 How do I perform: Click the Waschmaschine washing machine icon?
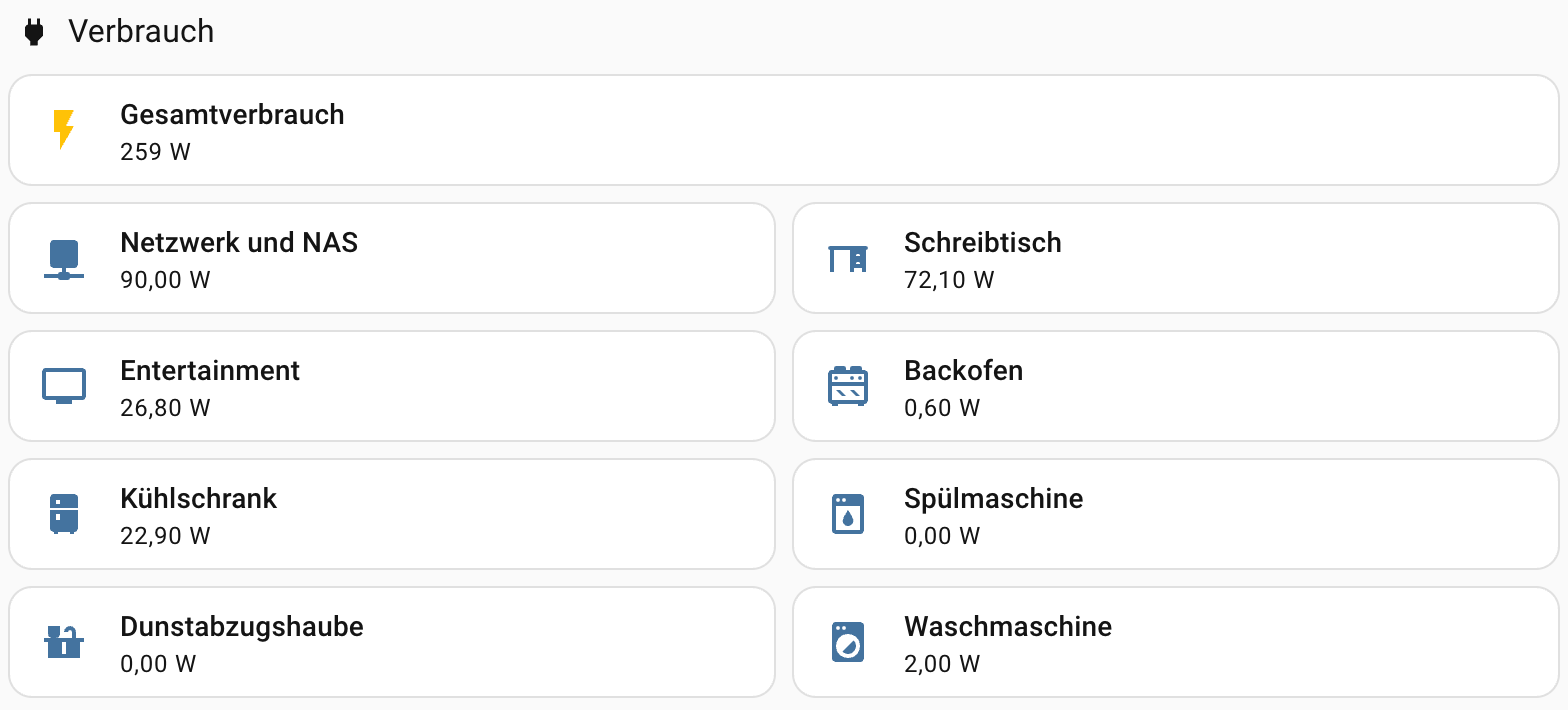(848, 642)
